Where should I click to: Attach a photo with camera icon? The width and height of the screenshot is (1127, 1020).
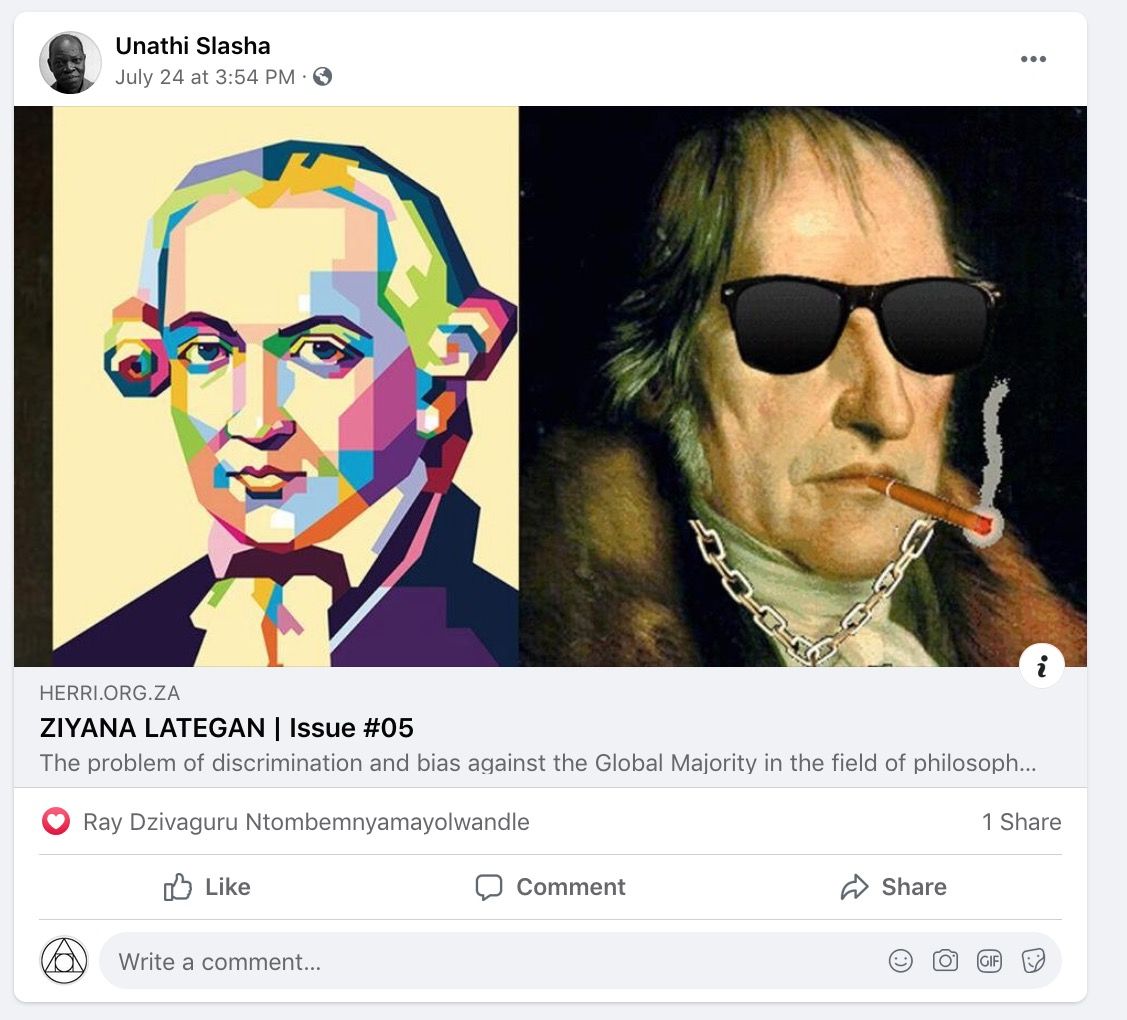coord(945,961)
